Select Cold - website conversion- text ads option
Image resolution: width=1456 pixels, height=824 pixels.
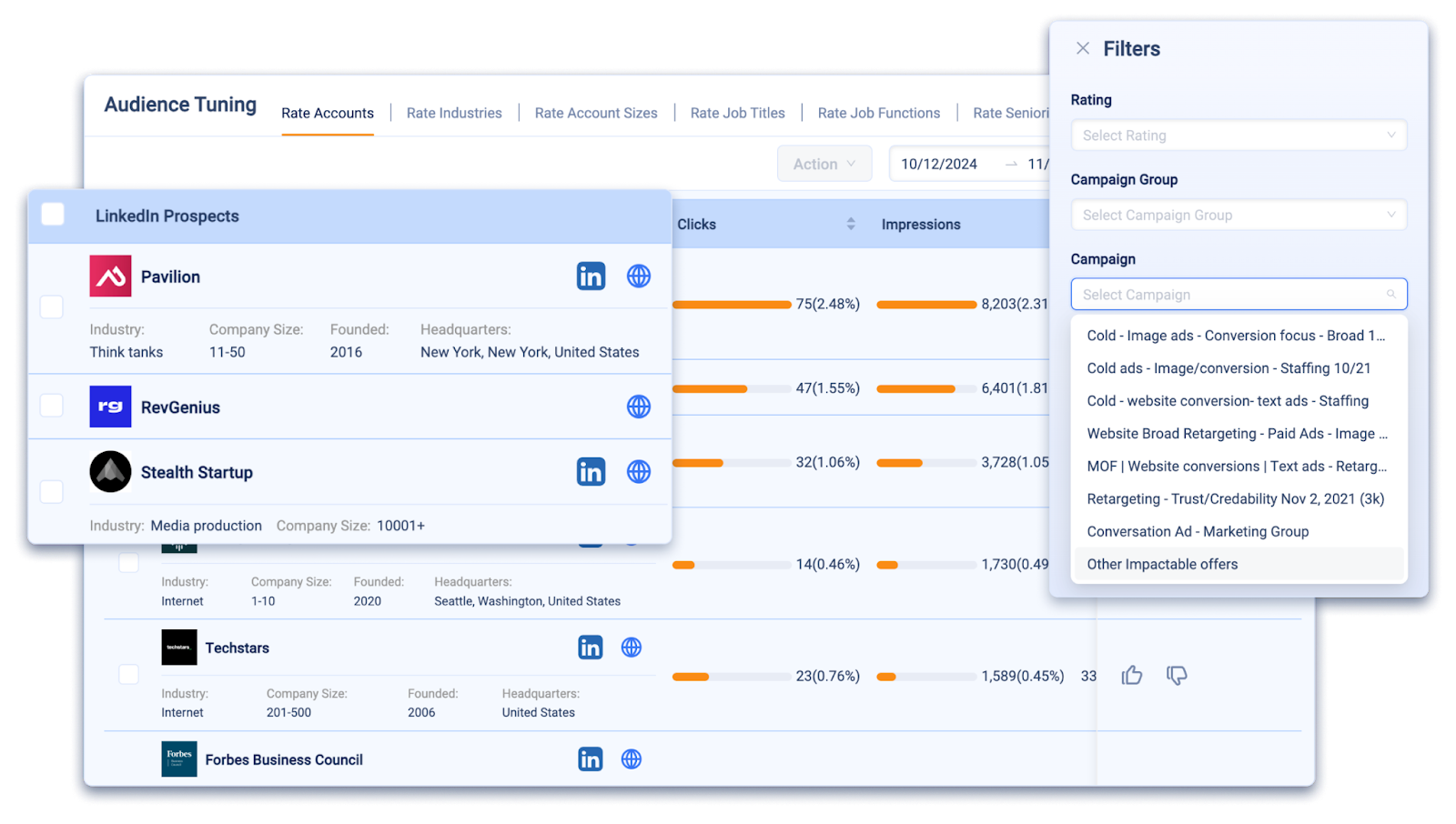(x=1239, y=401)
